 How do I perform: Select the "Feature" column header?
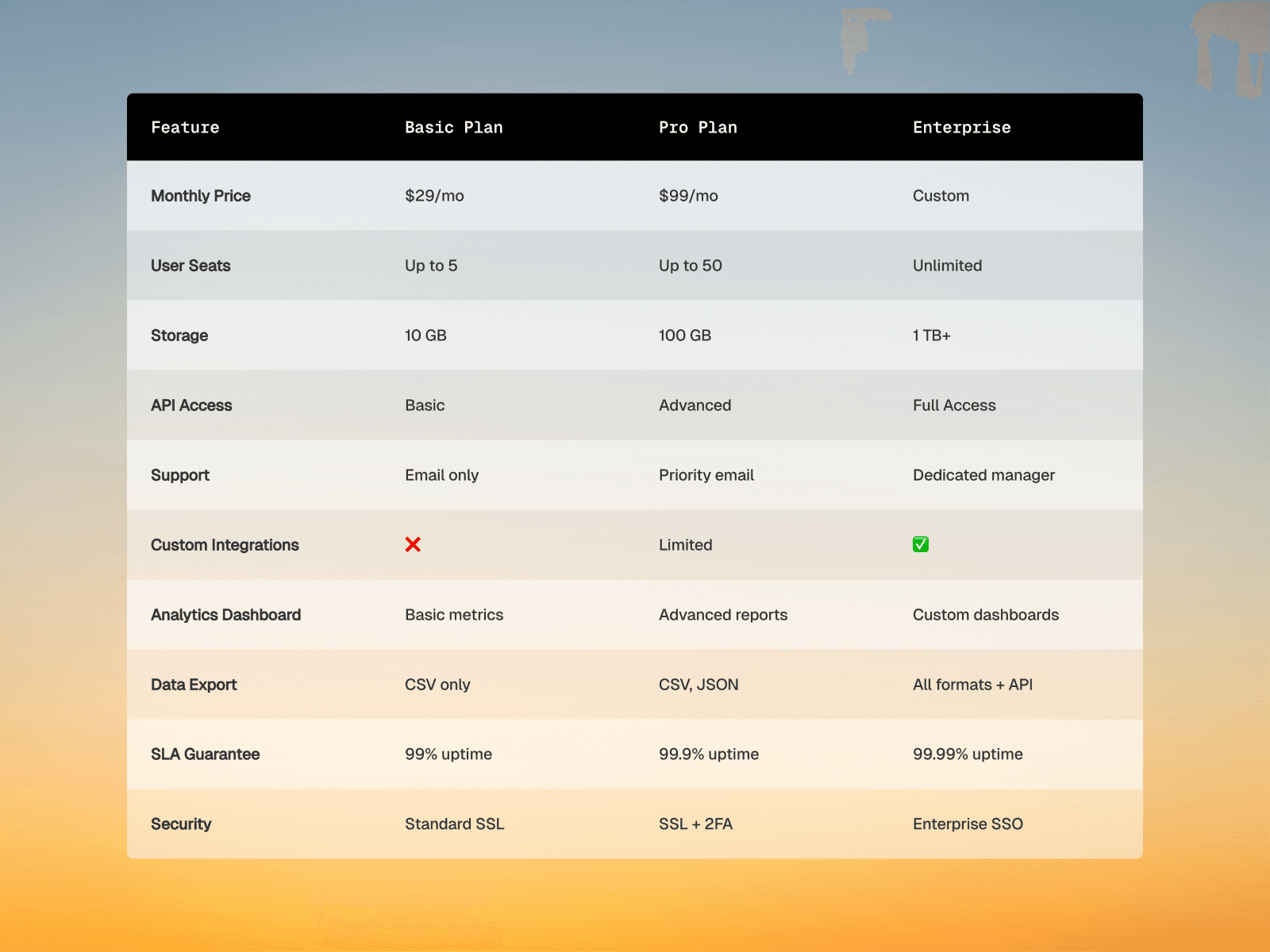point(185,127)
